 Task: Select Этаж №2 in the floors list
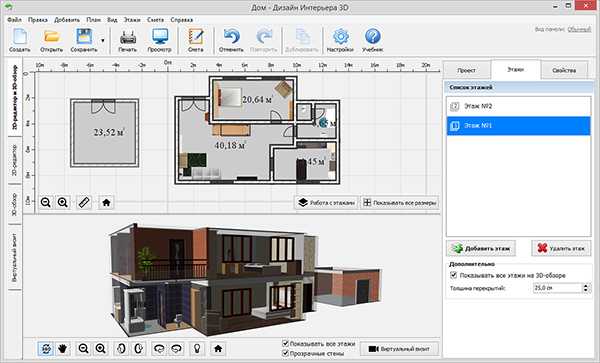[x=518, y=106]
